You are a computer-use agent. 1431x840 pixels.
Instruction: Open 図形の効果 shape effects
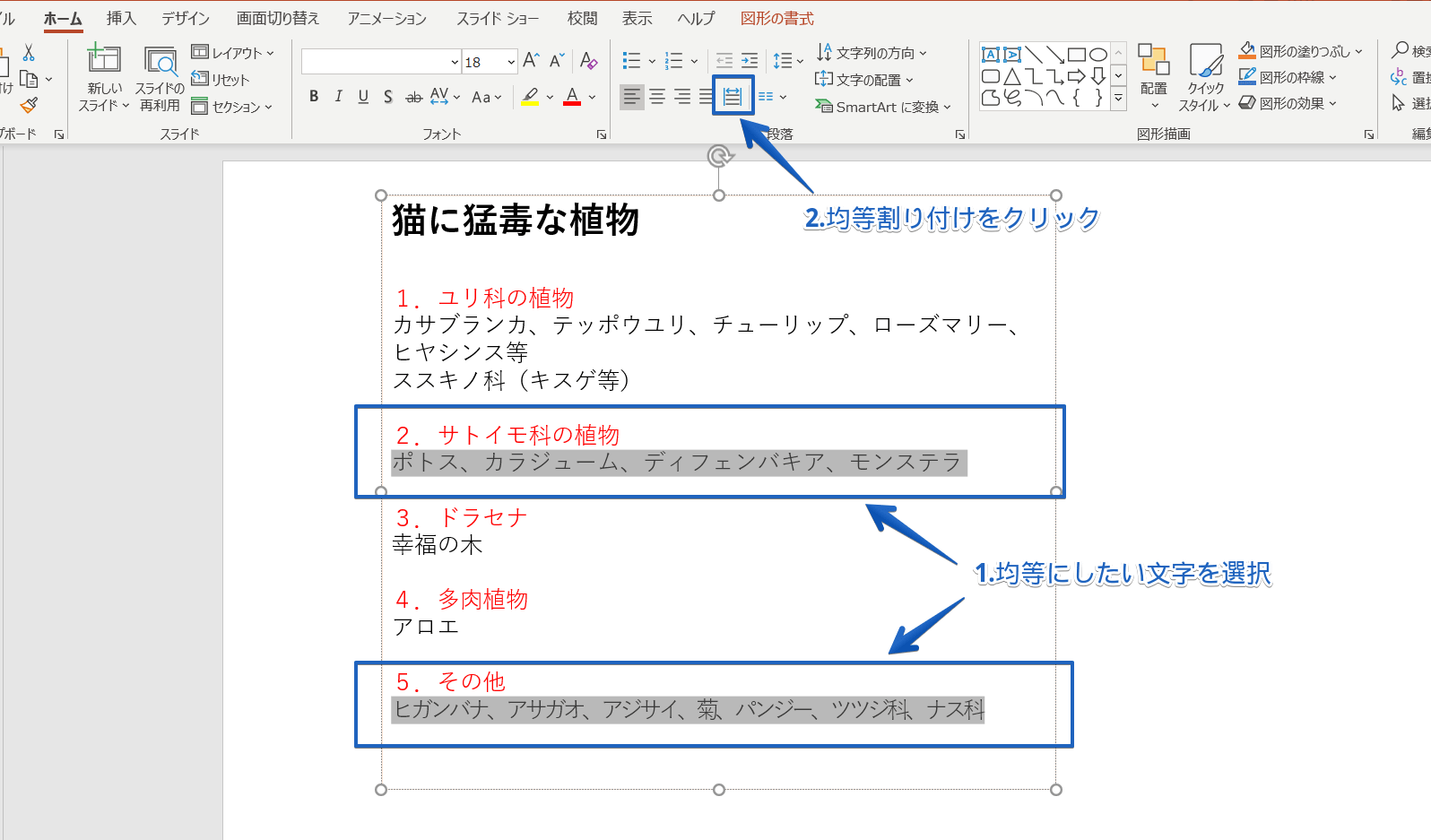click(x=1288, y=103)
